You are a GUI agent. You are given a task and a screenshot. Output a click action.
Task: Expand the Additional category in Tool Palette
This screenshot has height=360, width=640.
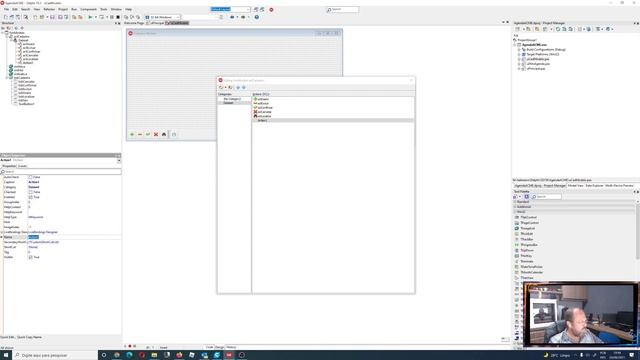tap(515, 207)
